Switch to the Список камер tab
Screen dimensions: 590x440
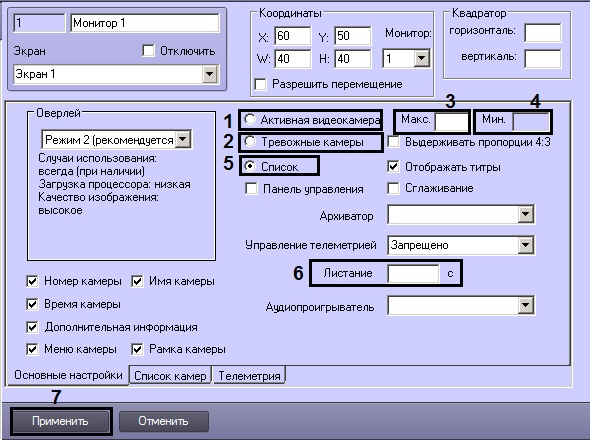click(x=170, y=376)
